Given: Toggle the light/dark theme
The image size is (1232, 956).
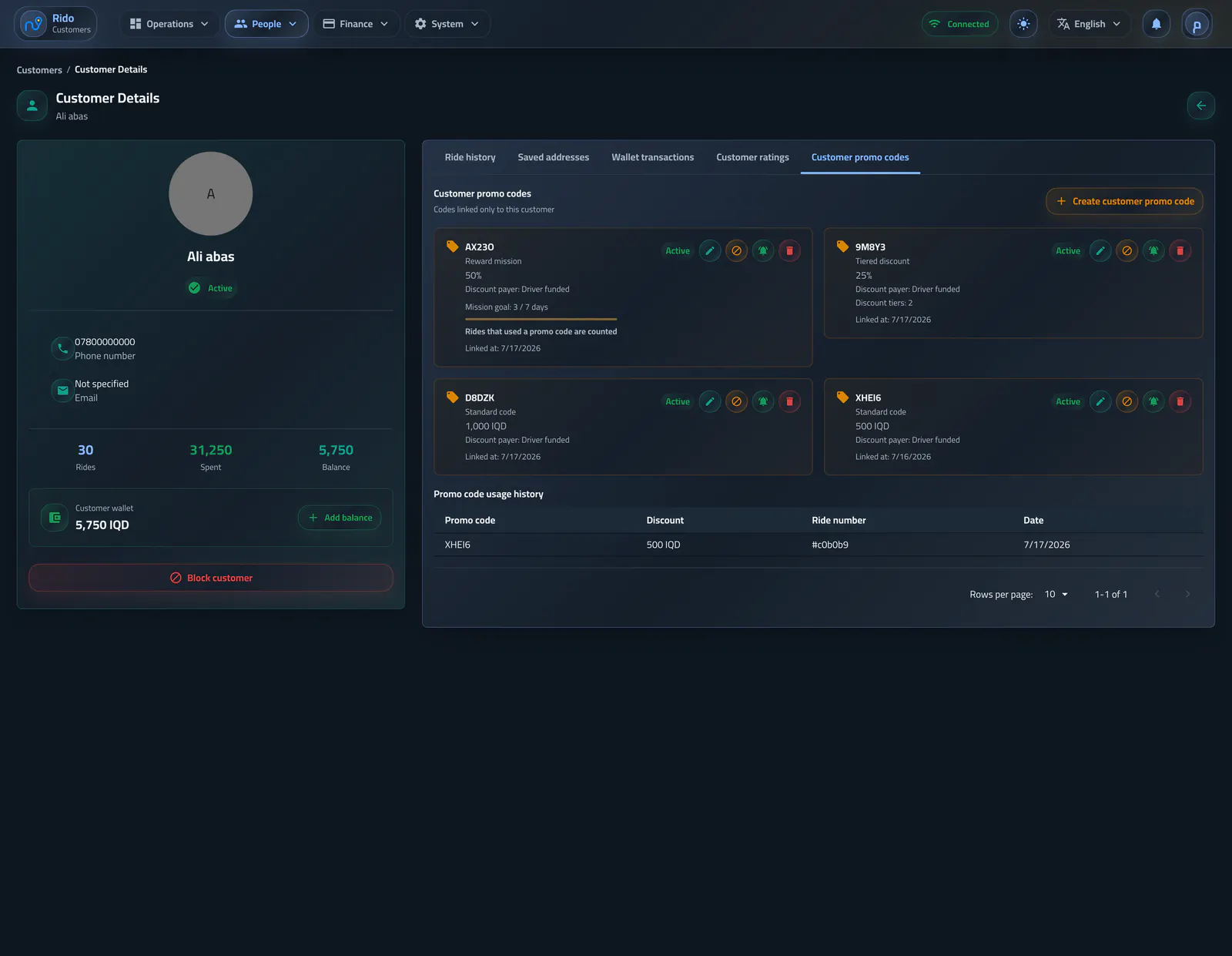Looking at the screenshot, I should point(1023,24).
